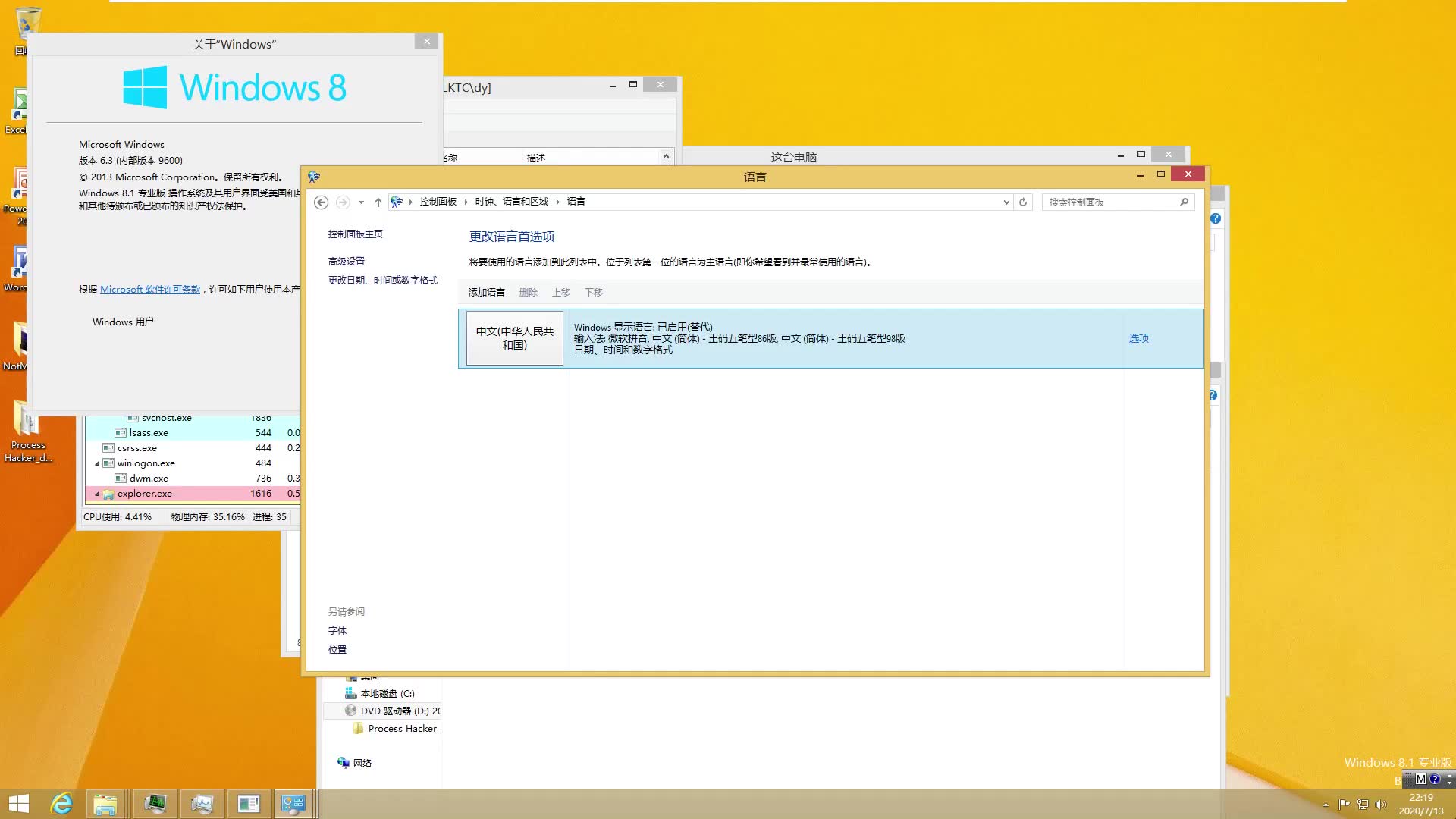The height and width of the screenshot is (819, 1456).
Task: Click the IME language bar M icon
Action: tap(1421, 779)
